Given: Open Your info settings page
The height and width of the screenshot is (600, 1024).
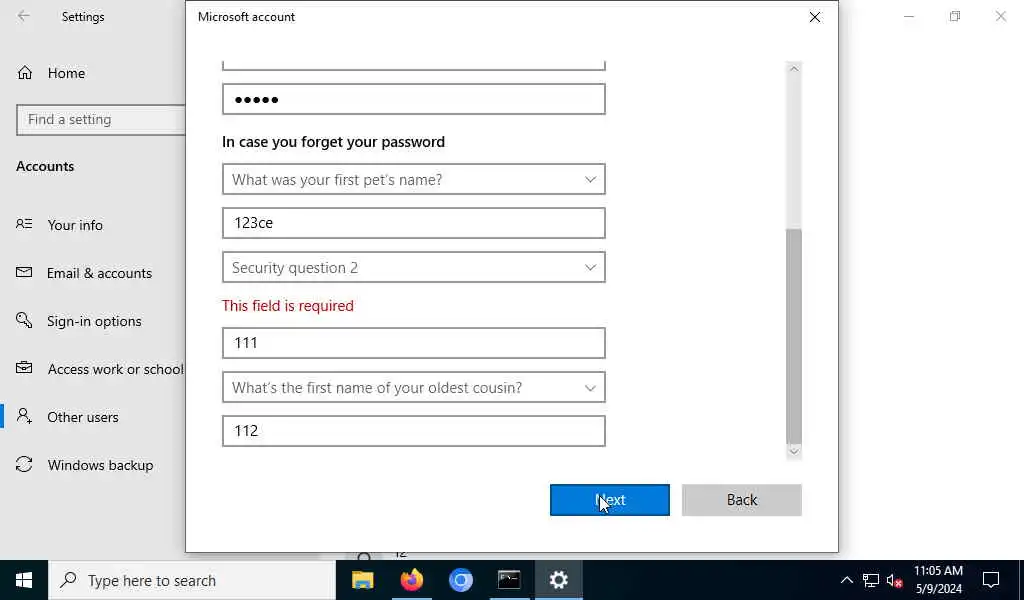Looking at the screenshot, I should tap(74, 225).
